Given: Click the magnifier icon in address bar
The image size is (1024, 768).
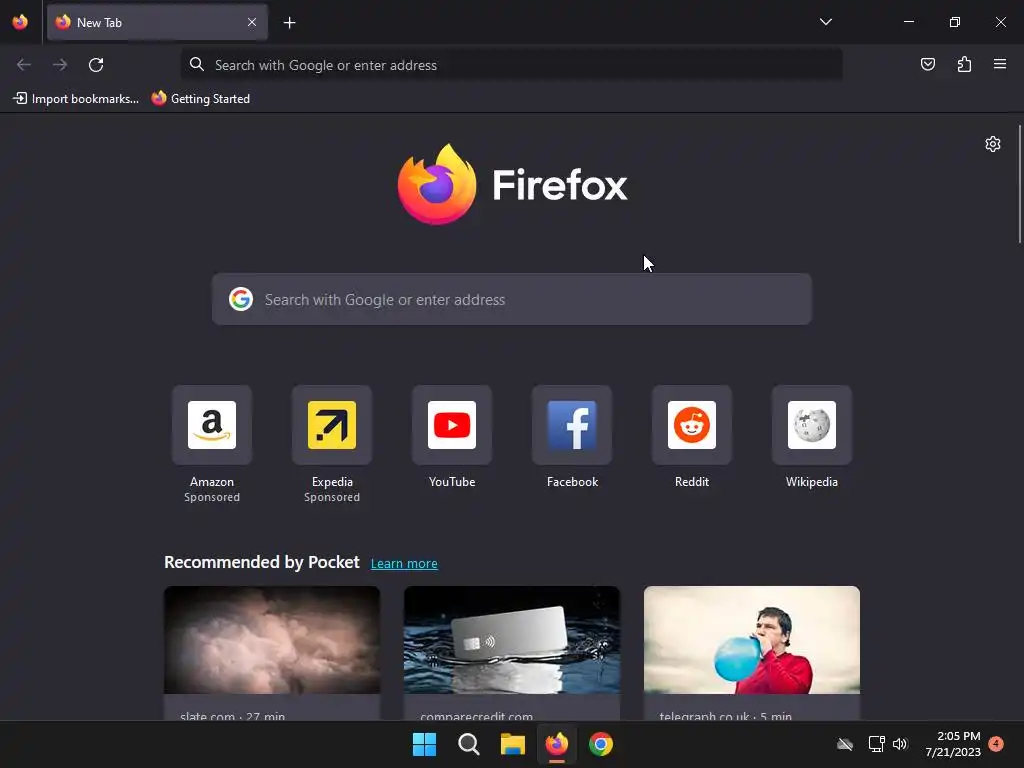Looking at the screenshot, I should (197, 64).
